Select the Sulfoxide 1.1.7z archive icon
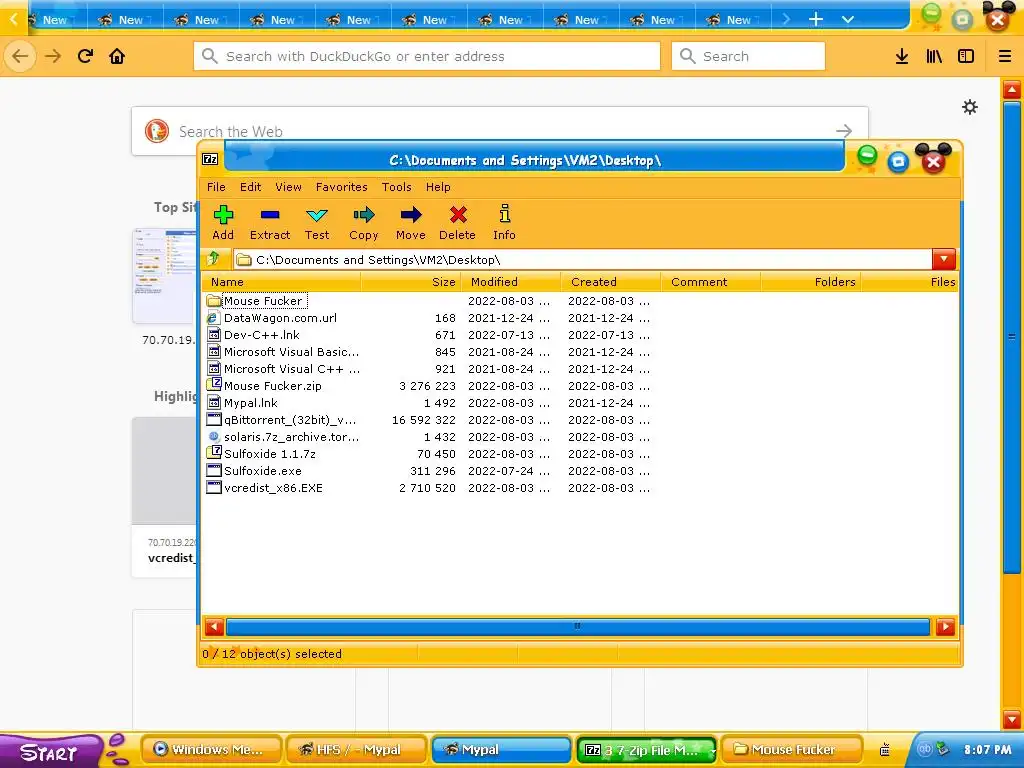 214,453
